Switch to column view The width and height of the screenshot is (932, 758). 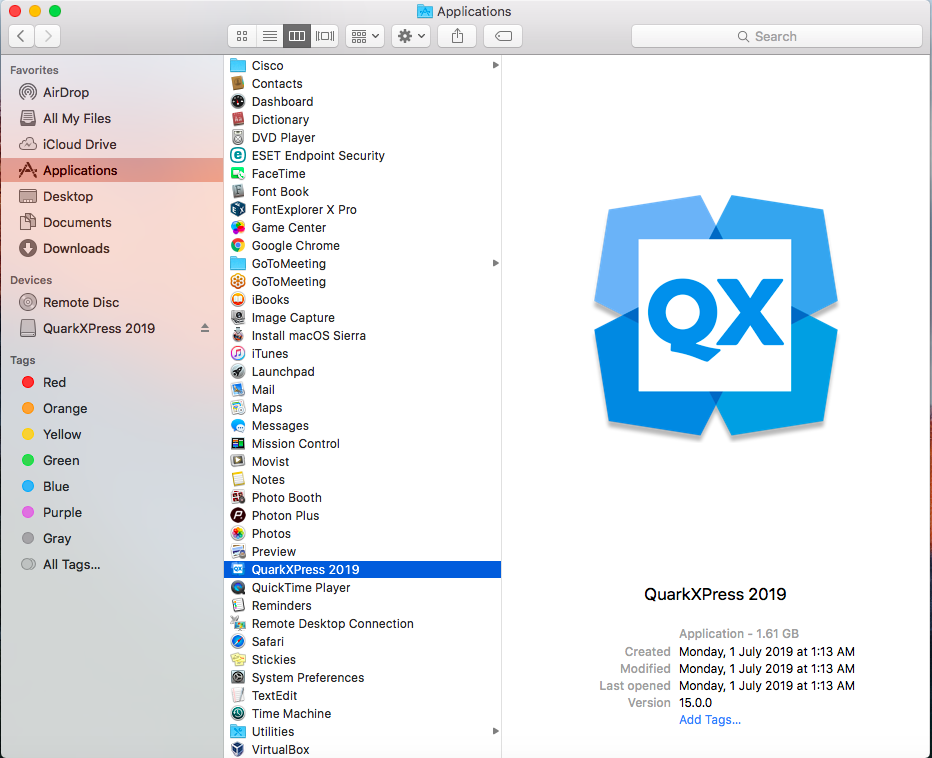pos(297,36)
